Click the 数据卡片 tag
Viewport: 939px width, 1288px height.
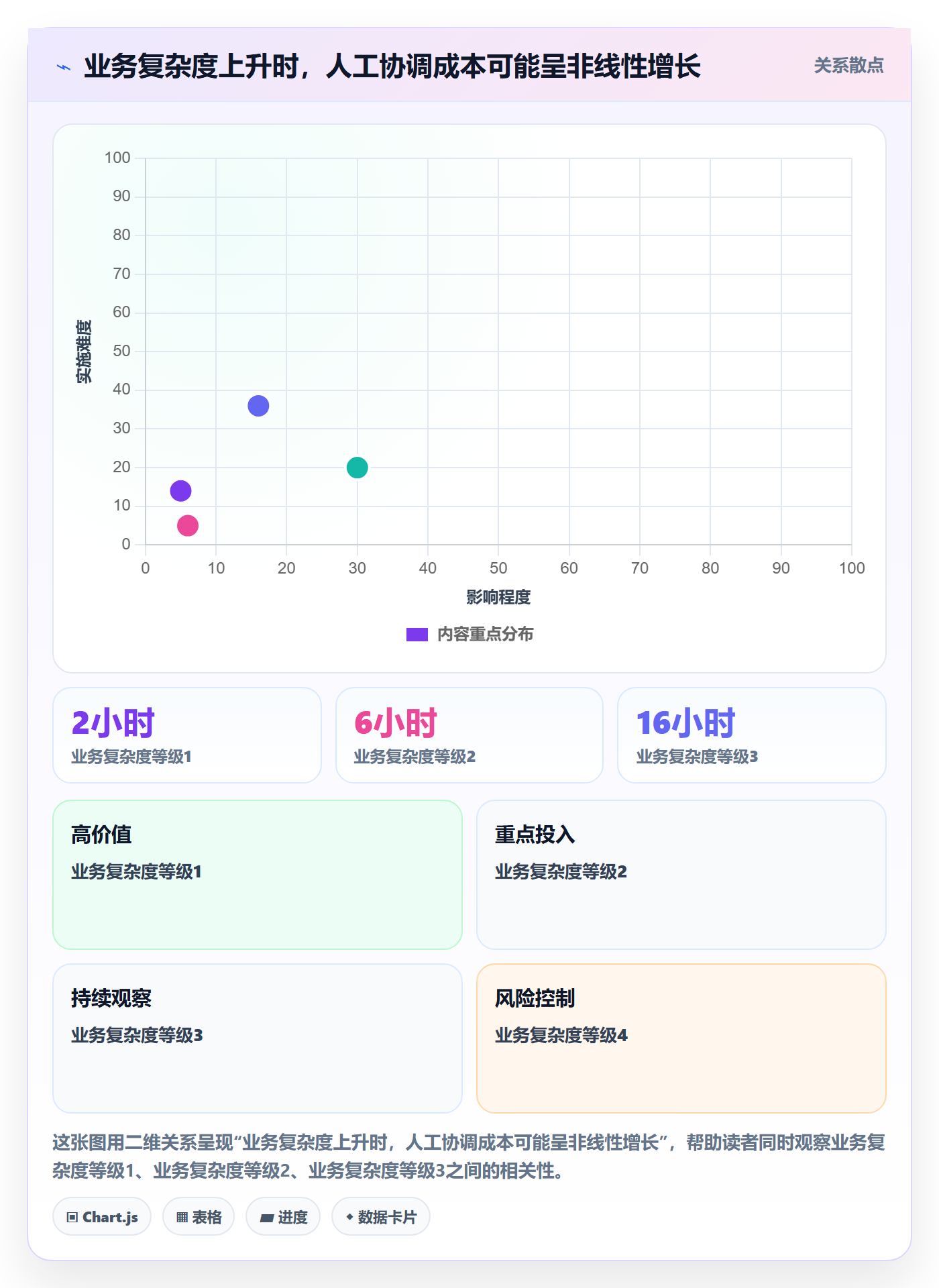tap(381, 1217)
